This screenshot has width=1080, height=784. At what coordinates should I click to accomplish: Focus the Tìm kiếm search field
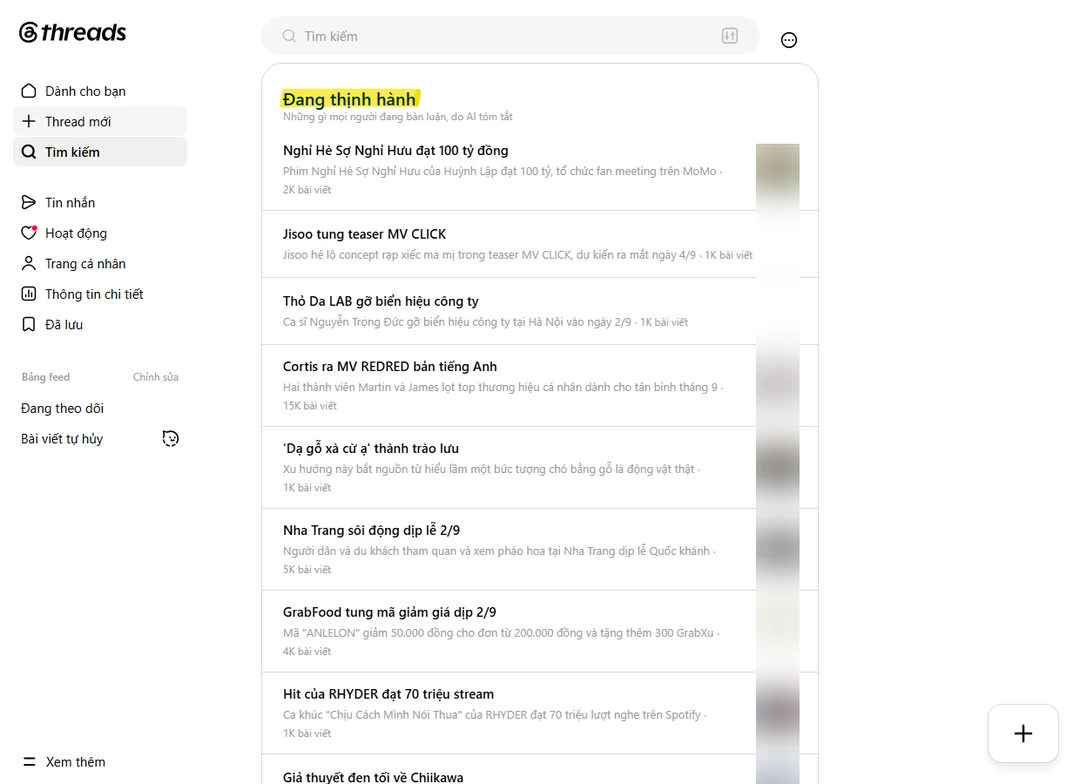[510, 36]
